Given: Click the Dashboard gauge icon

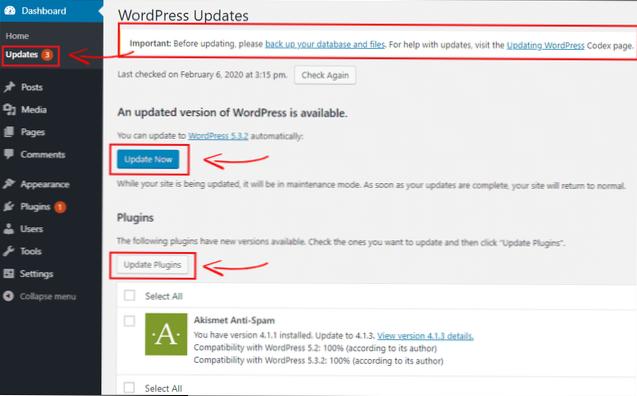Looking at the screenshot, I should [x=10, y=10].
